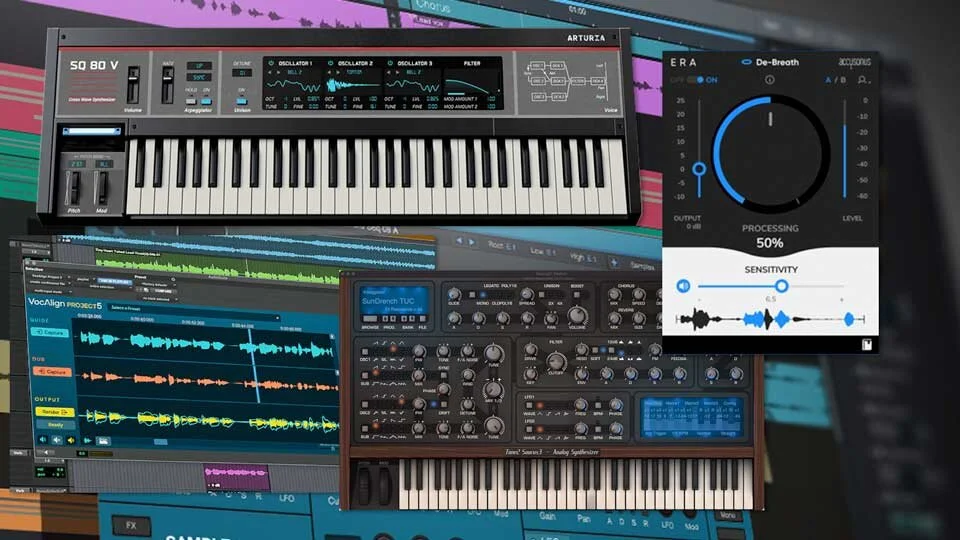The height and width of the screenshot is (540, 960).
Task: Click the dub speaker icon in VocAlign
Action: click(57, 440)
